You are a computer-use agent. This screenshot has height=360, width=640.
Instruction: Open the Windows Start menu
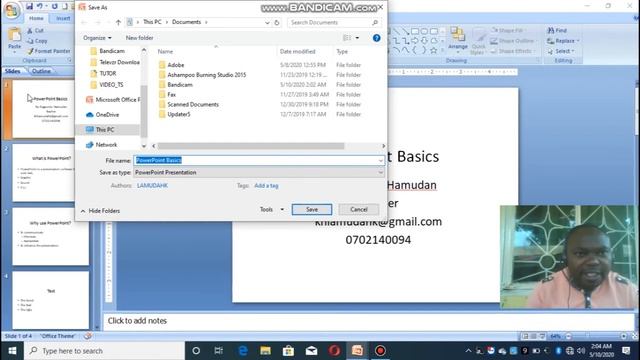(12, 351)
